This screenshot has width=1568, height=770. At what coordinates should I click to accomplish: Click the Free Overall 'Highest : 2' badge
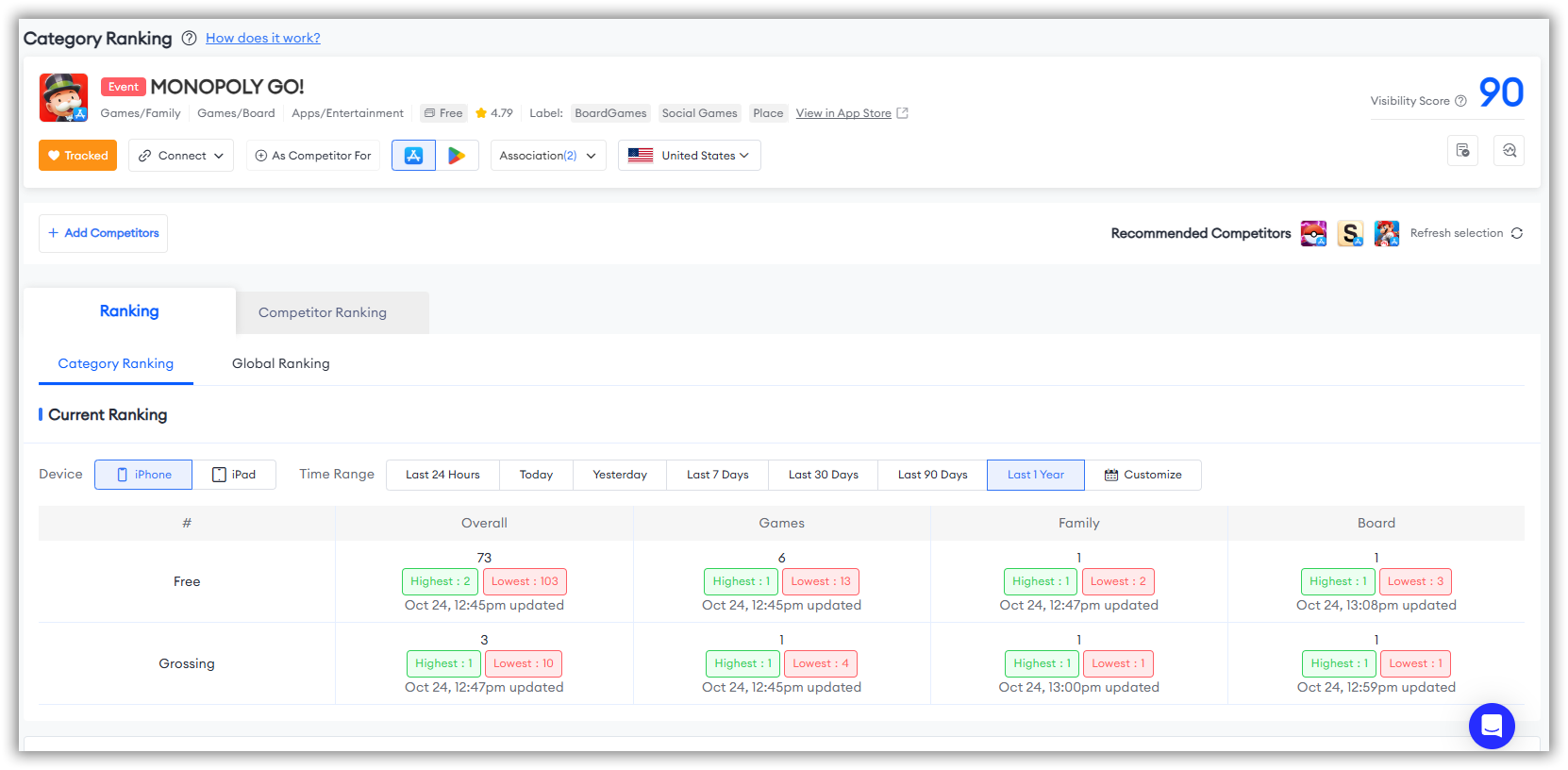point(440,582)
